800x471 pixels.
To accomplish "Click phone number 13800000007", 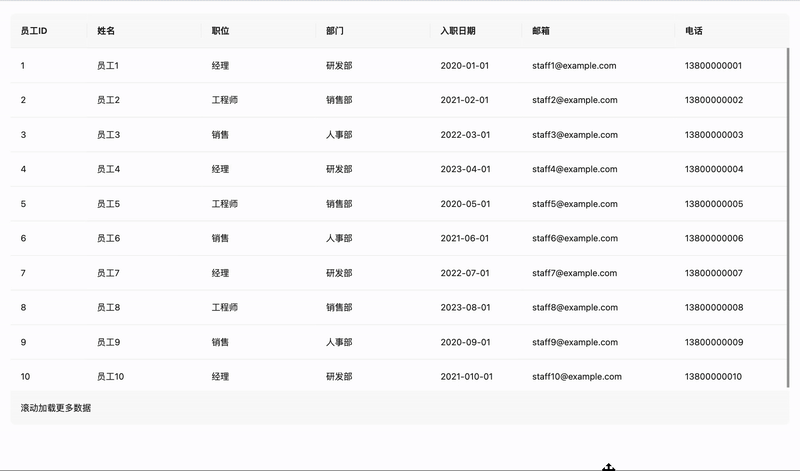I will click(713, 273).
